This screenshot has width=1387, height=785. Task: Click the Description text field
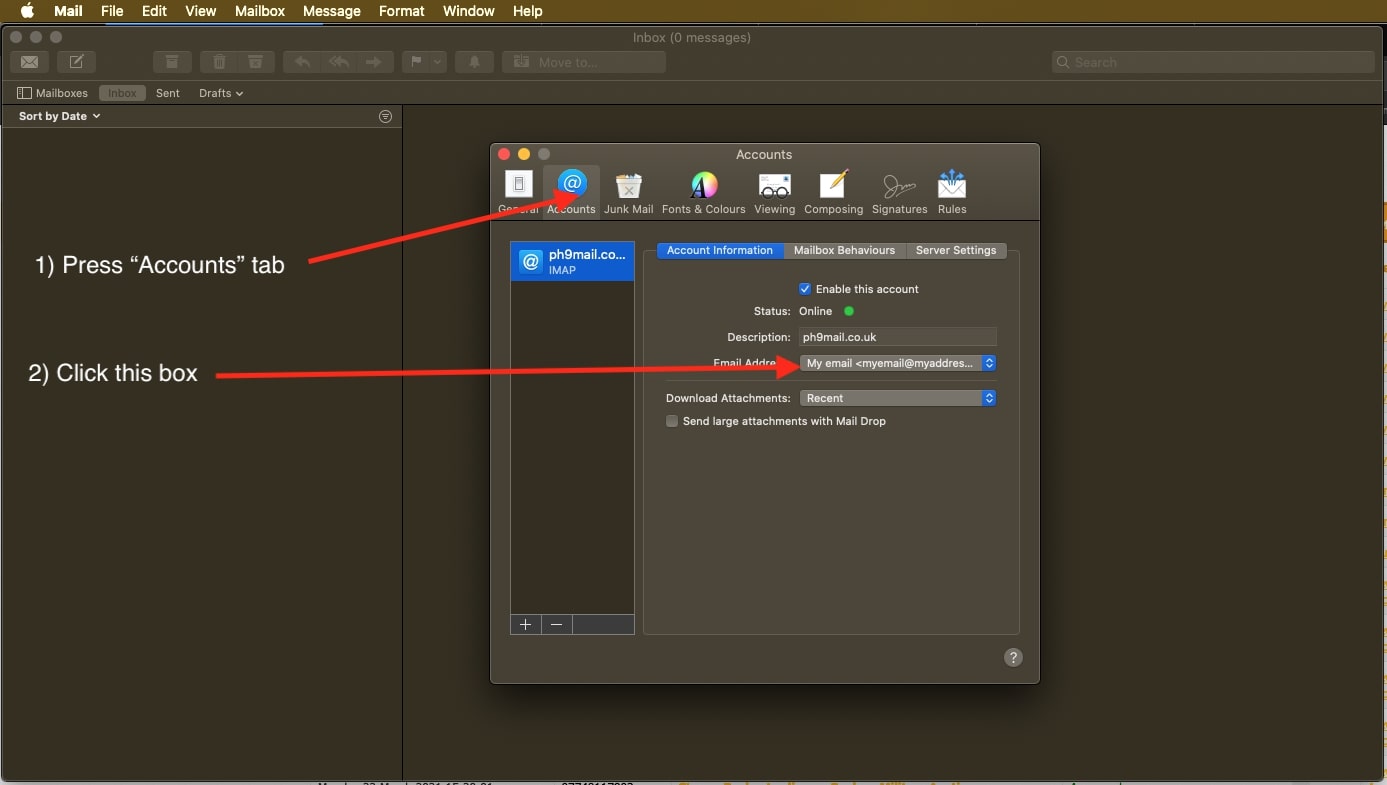click(x=897, y=337)
